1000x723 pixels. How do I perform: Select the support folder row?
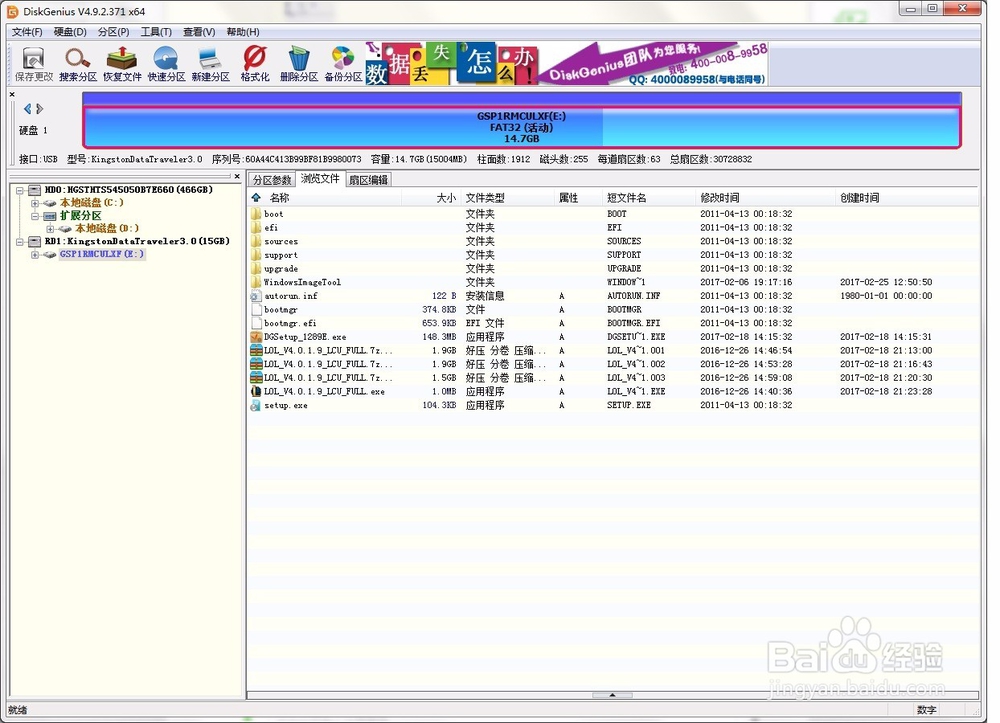click(612, 254)
